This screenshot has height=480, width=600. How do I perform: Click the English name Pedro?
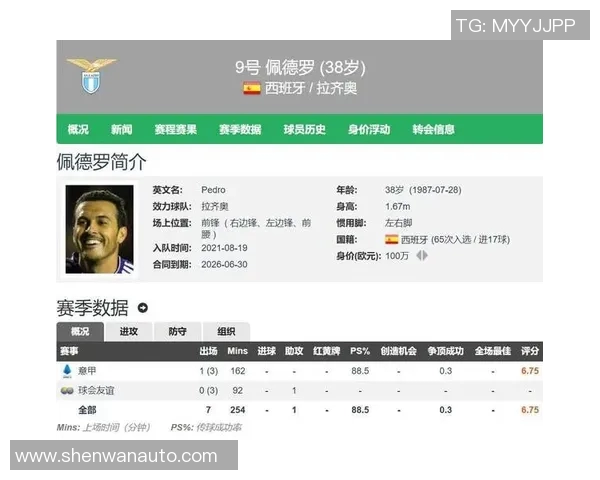coord(213,190)
